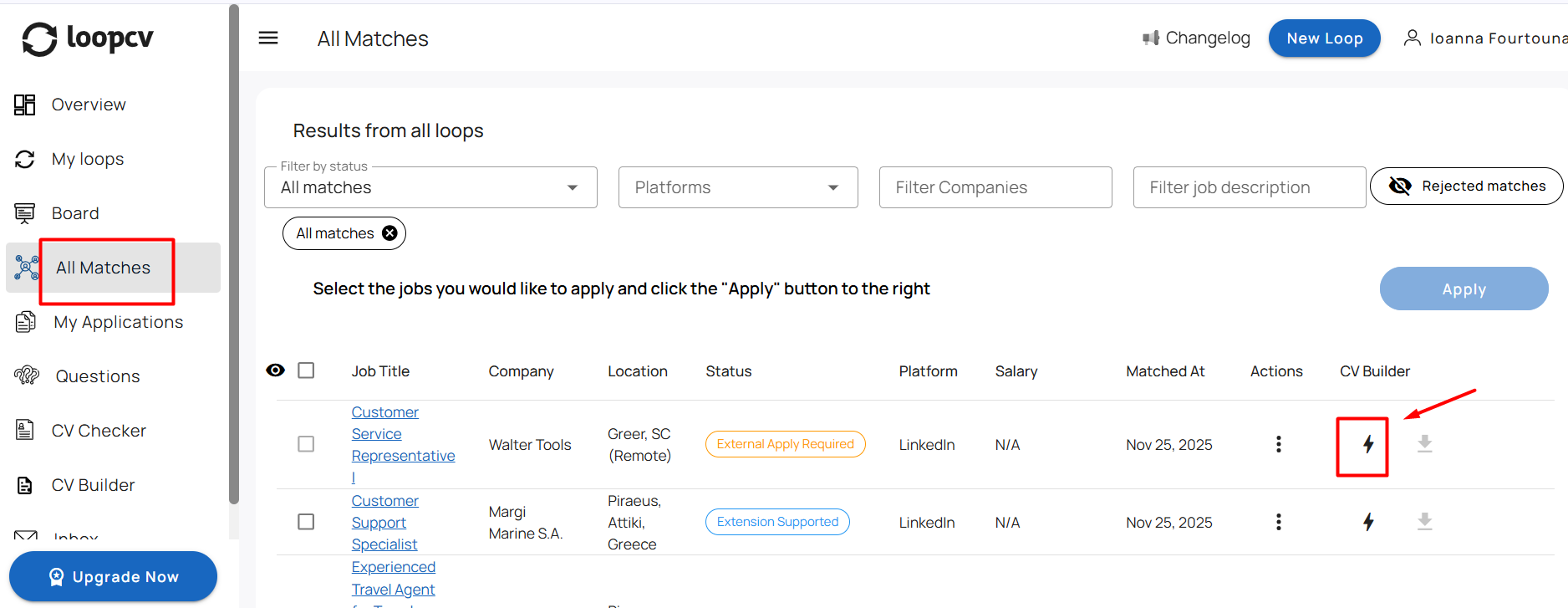Check the Customer Service Representative job checkbox

pyautogui.click(x=306, y=444)
